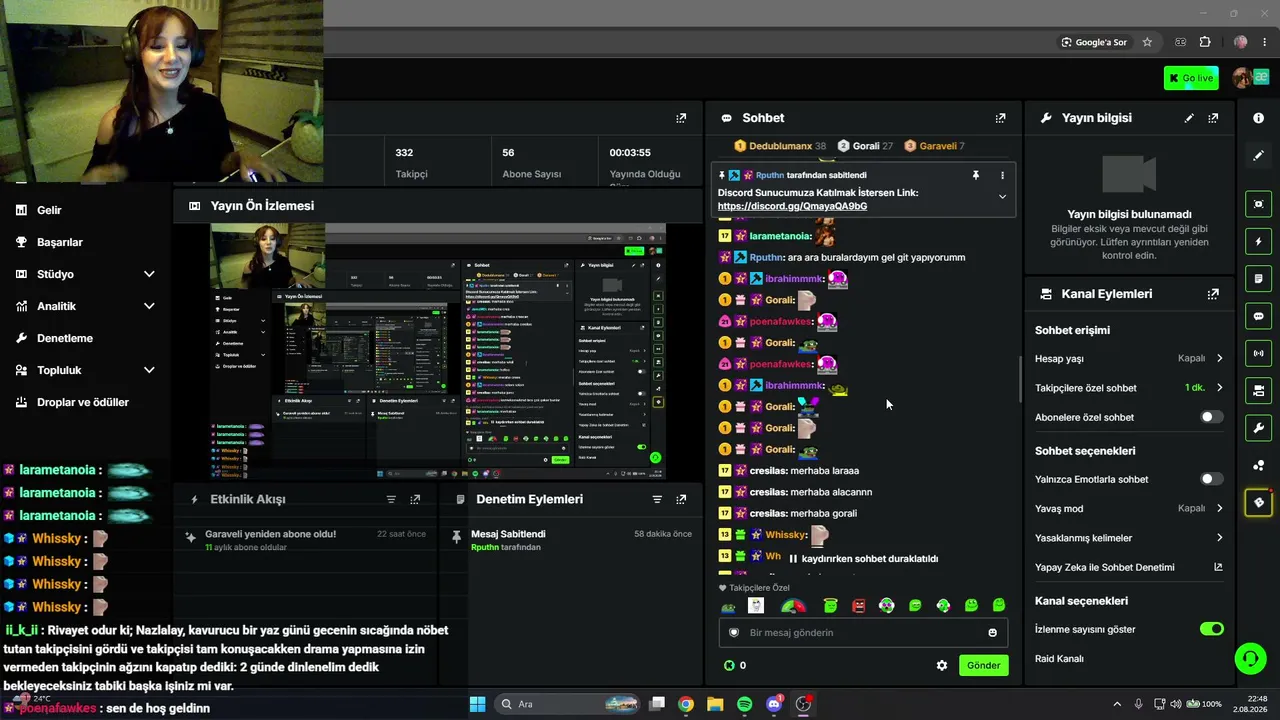Unpin the pinned Discord chat message
Screen dimensions: 1280x720
(x=976, y=175)
